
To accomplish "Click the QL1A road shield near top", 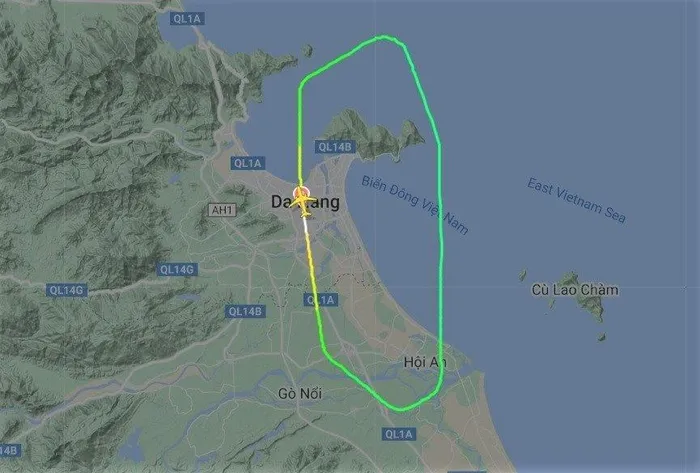I will point(188,19).
